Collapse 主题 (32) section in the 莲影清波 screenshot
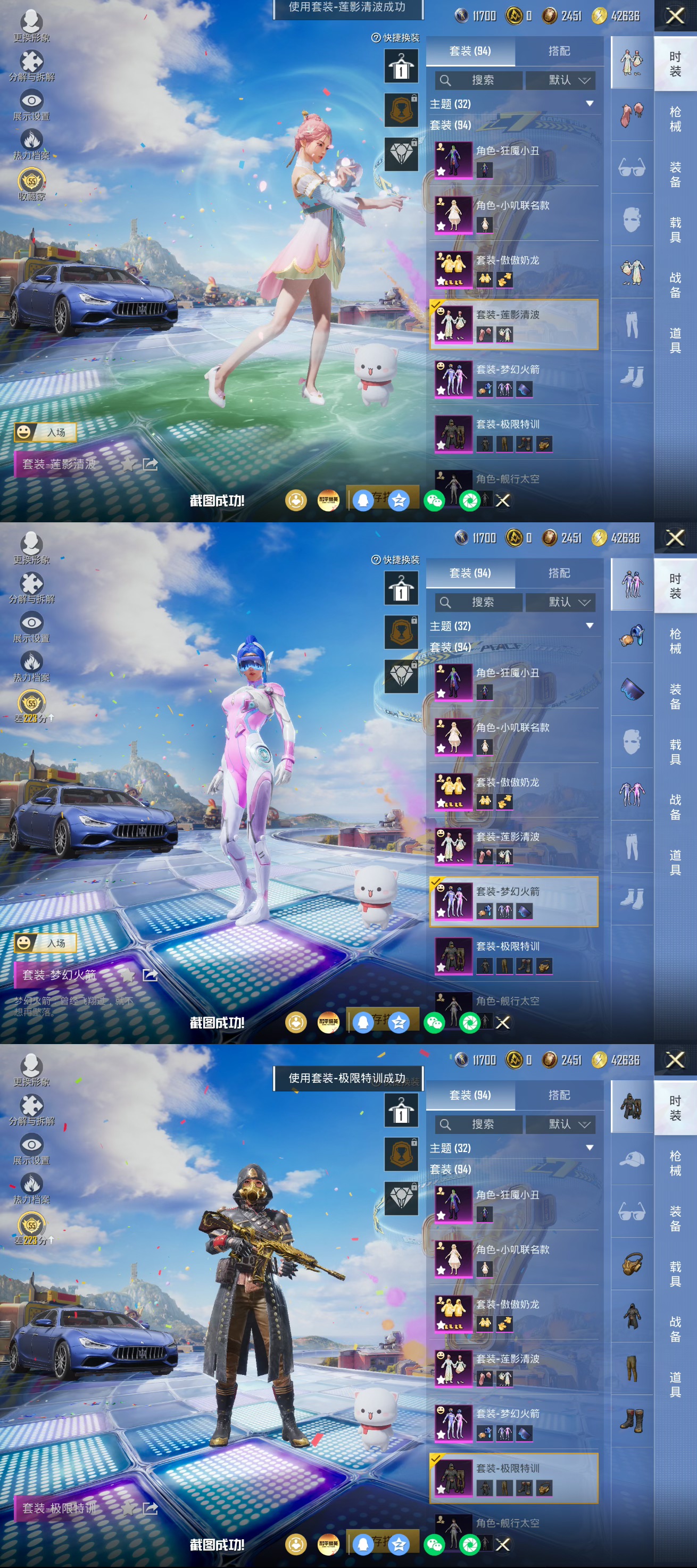Viewport: 697px width, 1568px height. pyautogui.click(x=589, y=104)
